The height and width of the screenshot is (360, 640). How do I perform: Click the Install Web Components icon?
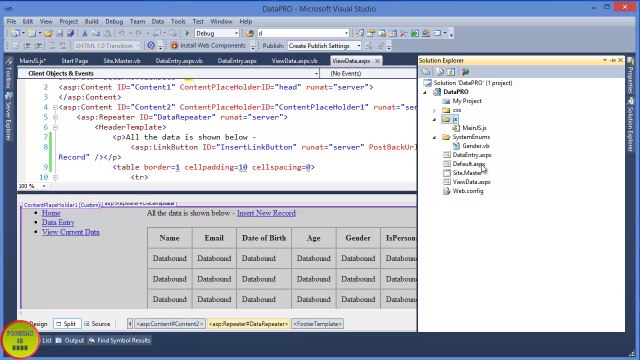[x=175, y=46]
